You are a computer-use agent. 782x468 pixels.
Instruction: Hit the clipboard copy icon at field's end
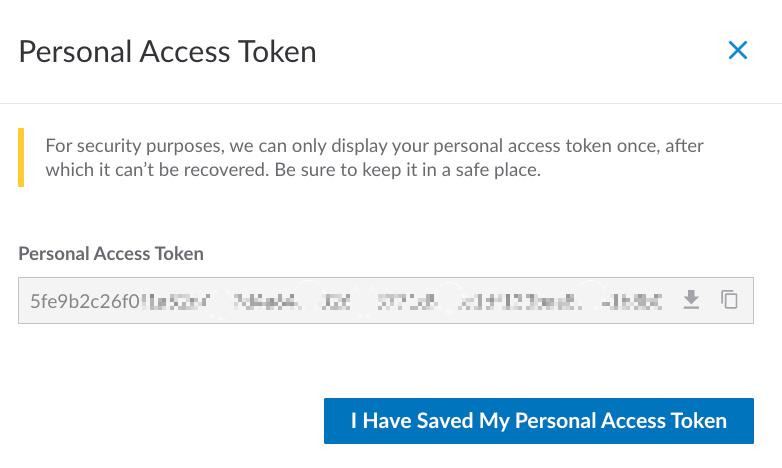pyautogui.click(x=730, y=300)
